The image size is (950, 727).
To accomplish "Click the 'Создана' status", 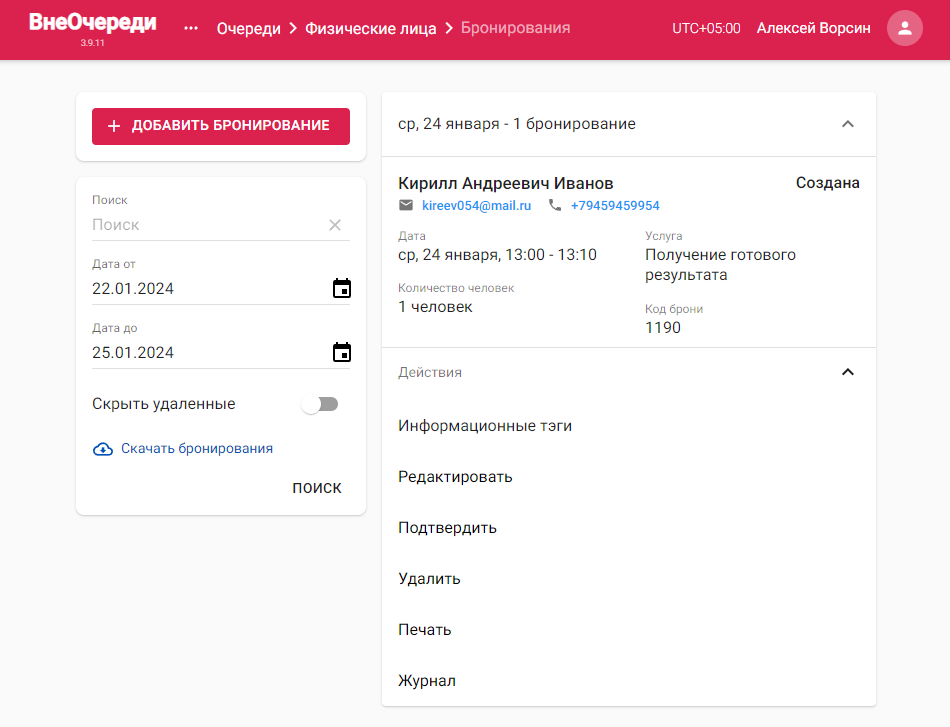I will (x=827, y=183).
